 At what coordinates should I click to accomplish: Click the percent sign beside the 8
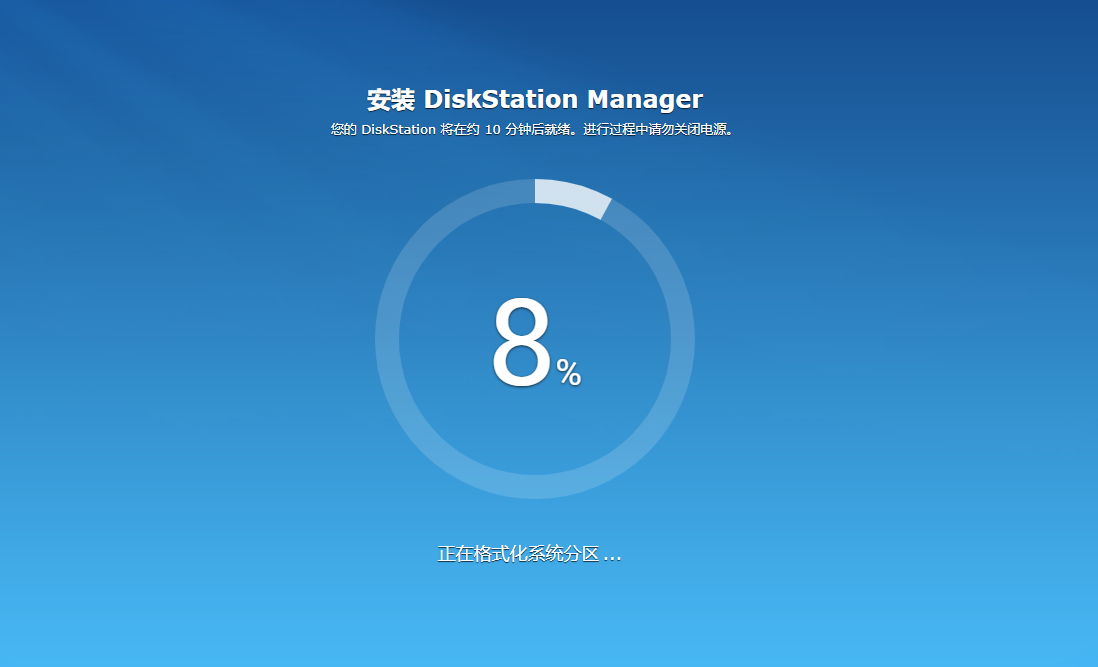[x=569, y=374]
